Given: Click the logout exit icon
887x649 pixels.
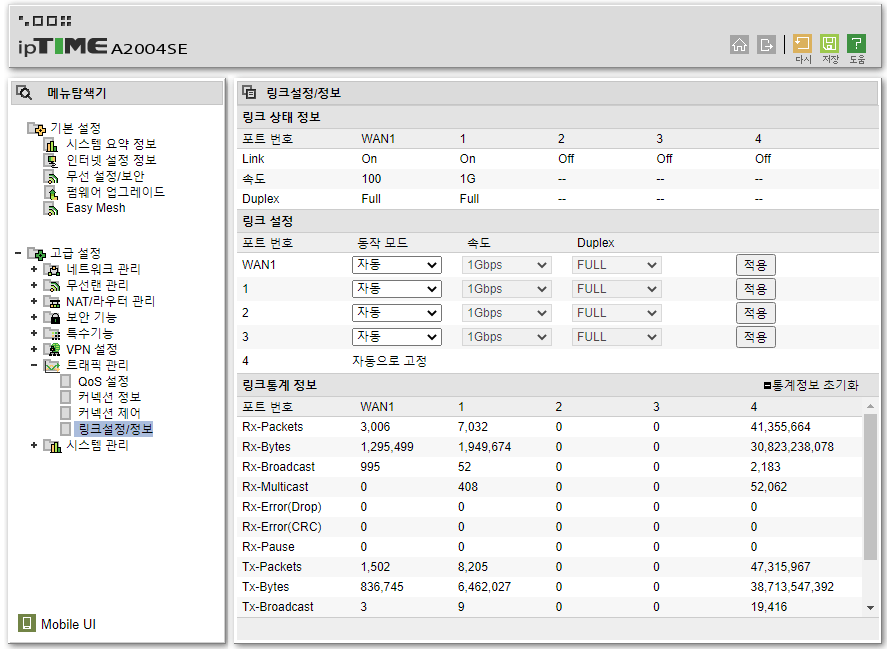Looking at the screenshot, I should tap(766, 44).
